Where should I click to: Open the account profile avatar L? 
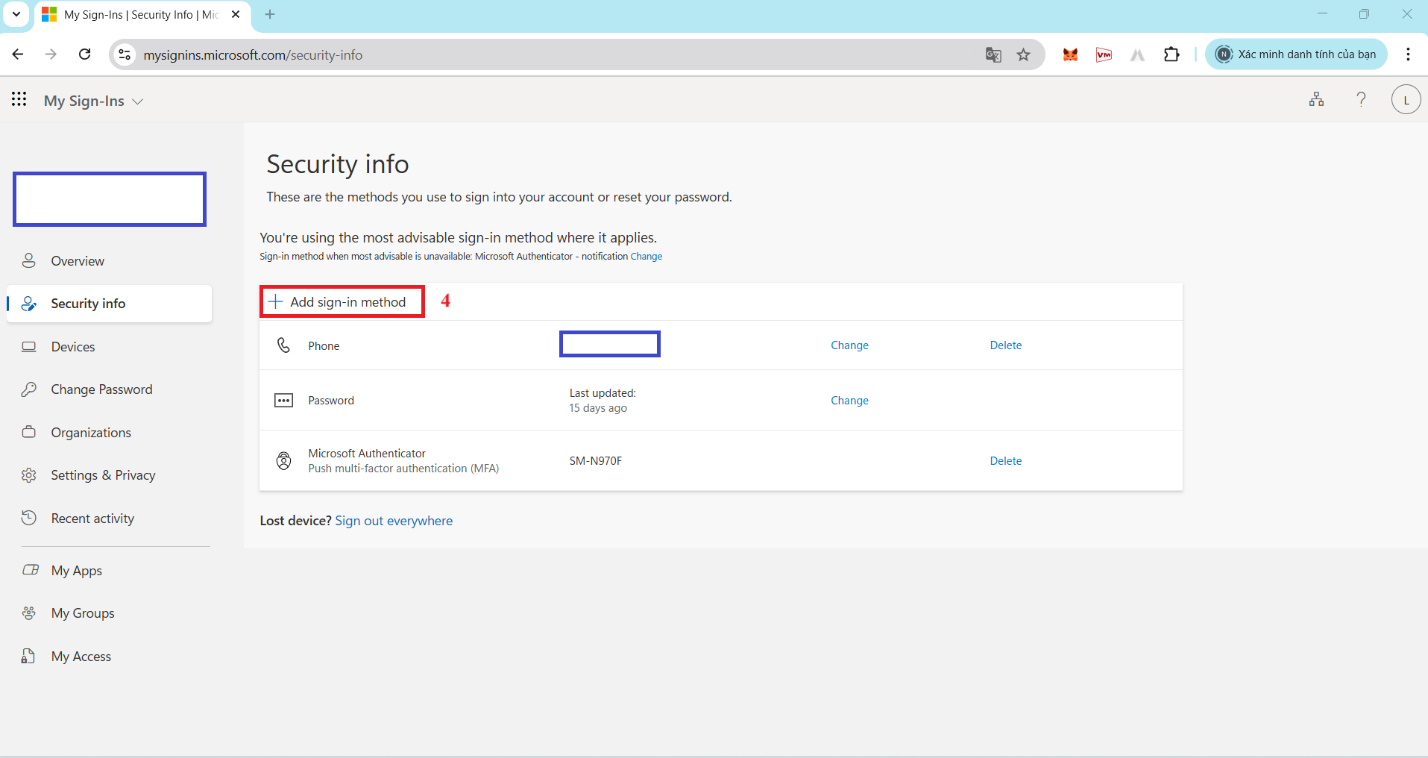pyautogui.click(x=1406, y=100)
